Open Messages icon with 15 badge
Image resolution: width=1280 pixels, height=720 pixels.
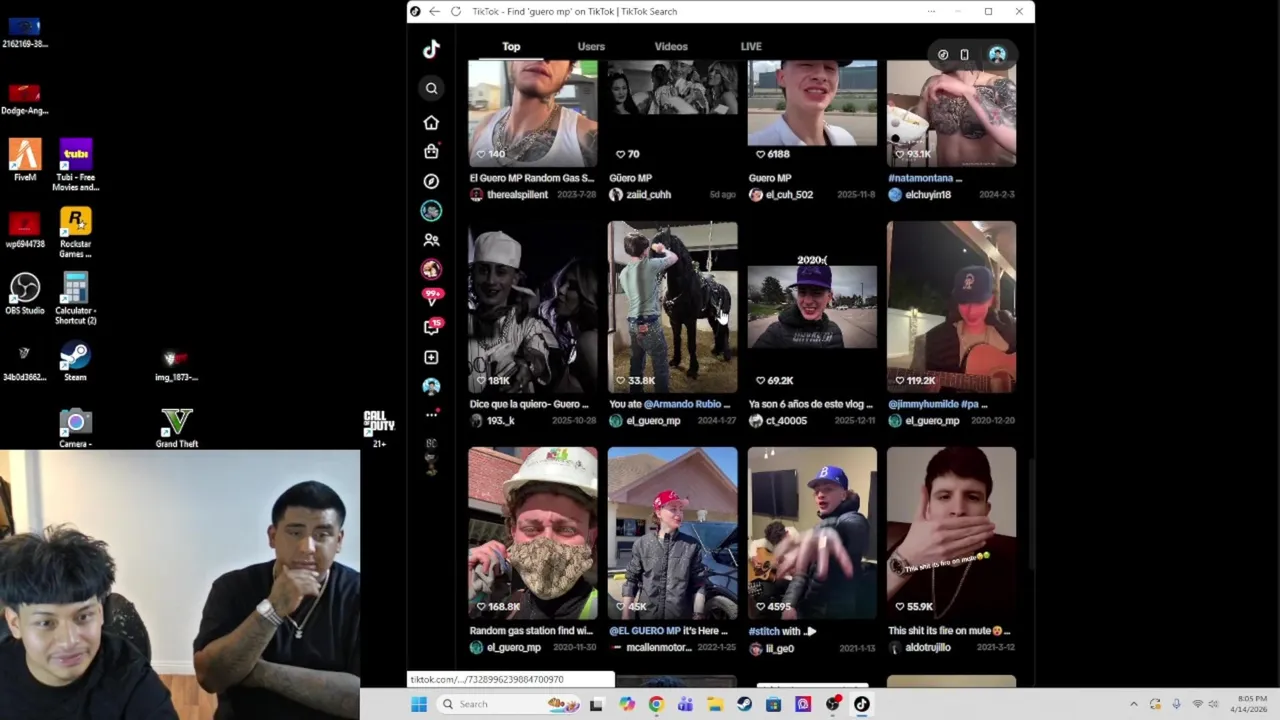point(431,327)
